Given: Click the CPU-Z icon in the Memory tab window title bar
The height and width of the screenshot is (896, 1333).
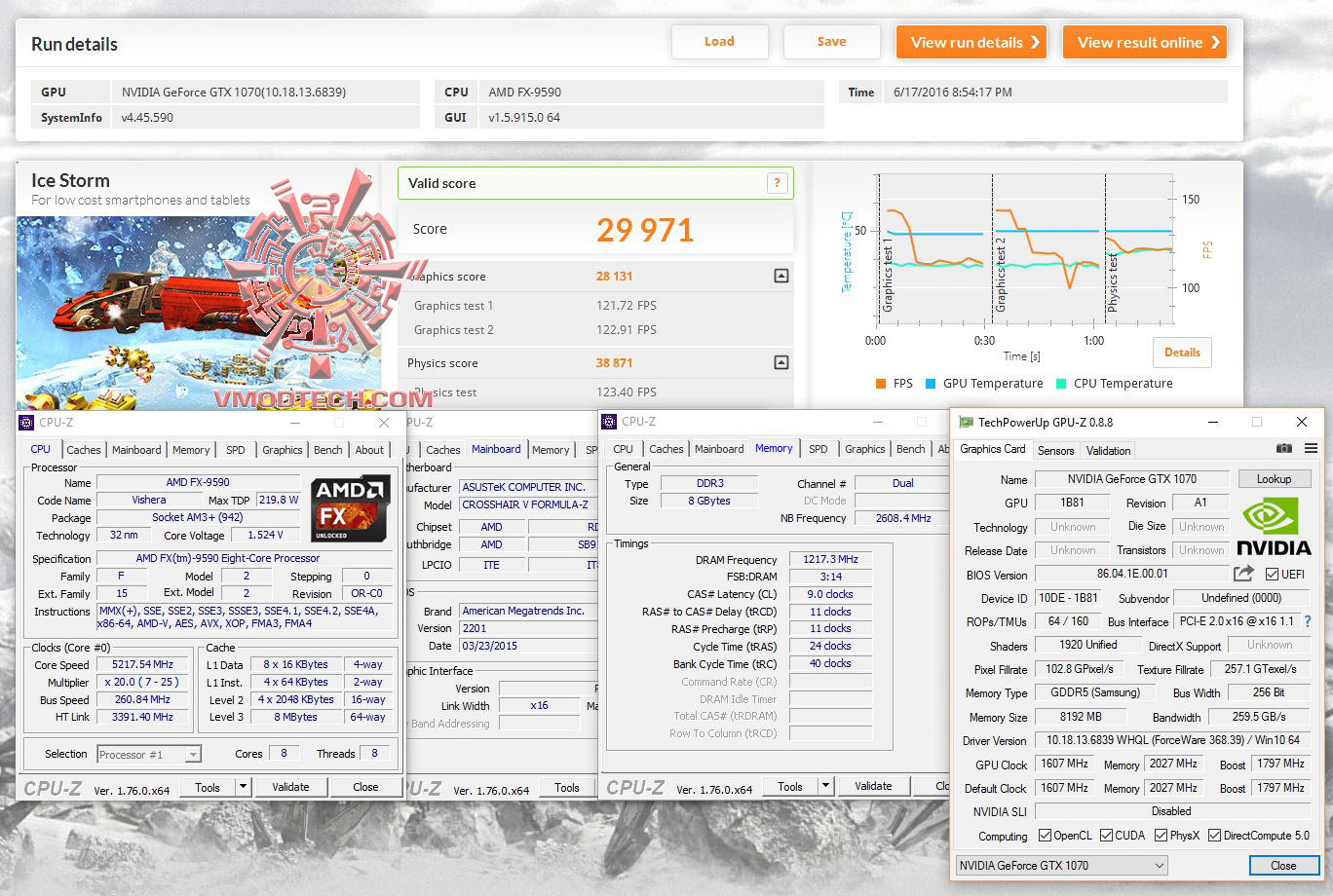Looking at the screenshot, I should point(609,422).
